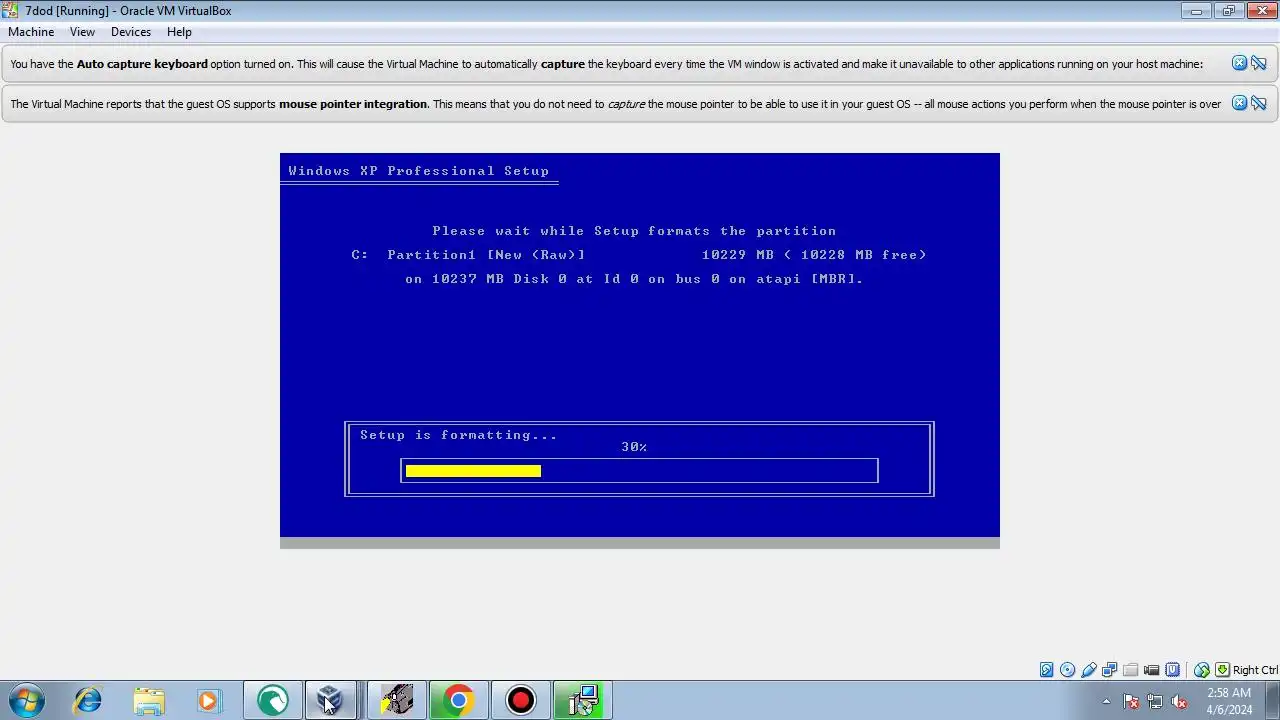Click the muted volume tray icon
The height and width of the screenshot is (720, 1280).
[1179, 701]
